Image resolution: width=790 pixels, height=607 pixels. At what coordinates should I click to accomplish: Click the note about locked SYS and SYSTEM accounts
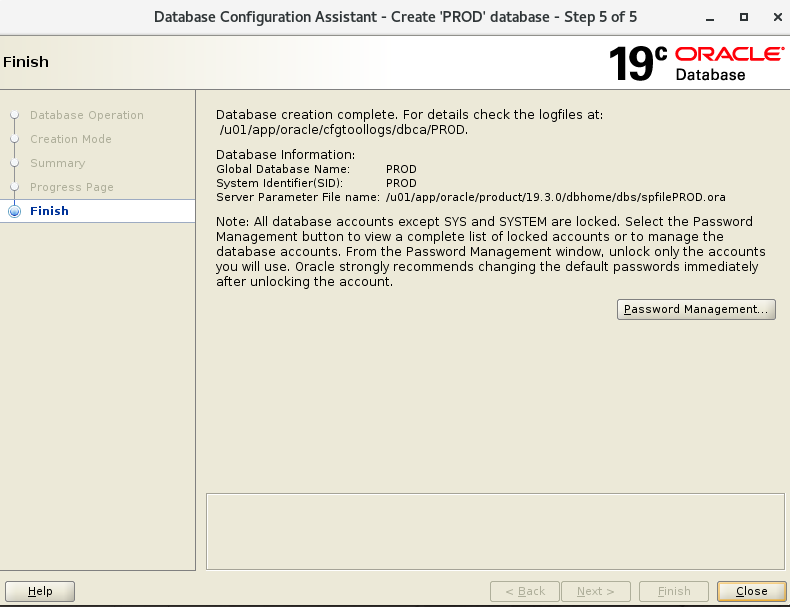click(x=490, y=252)
